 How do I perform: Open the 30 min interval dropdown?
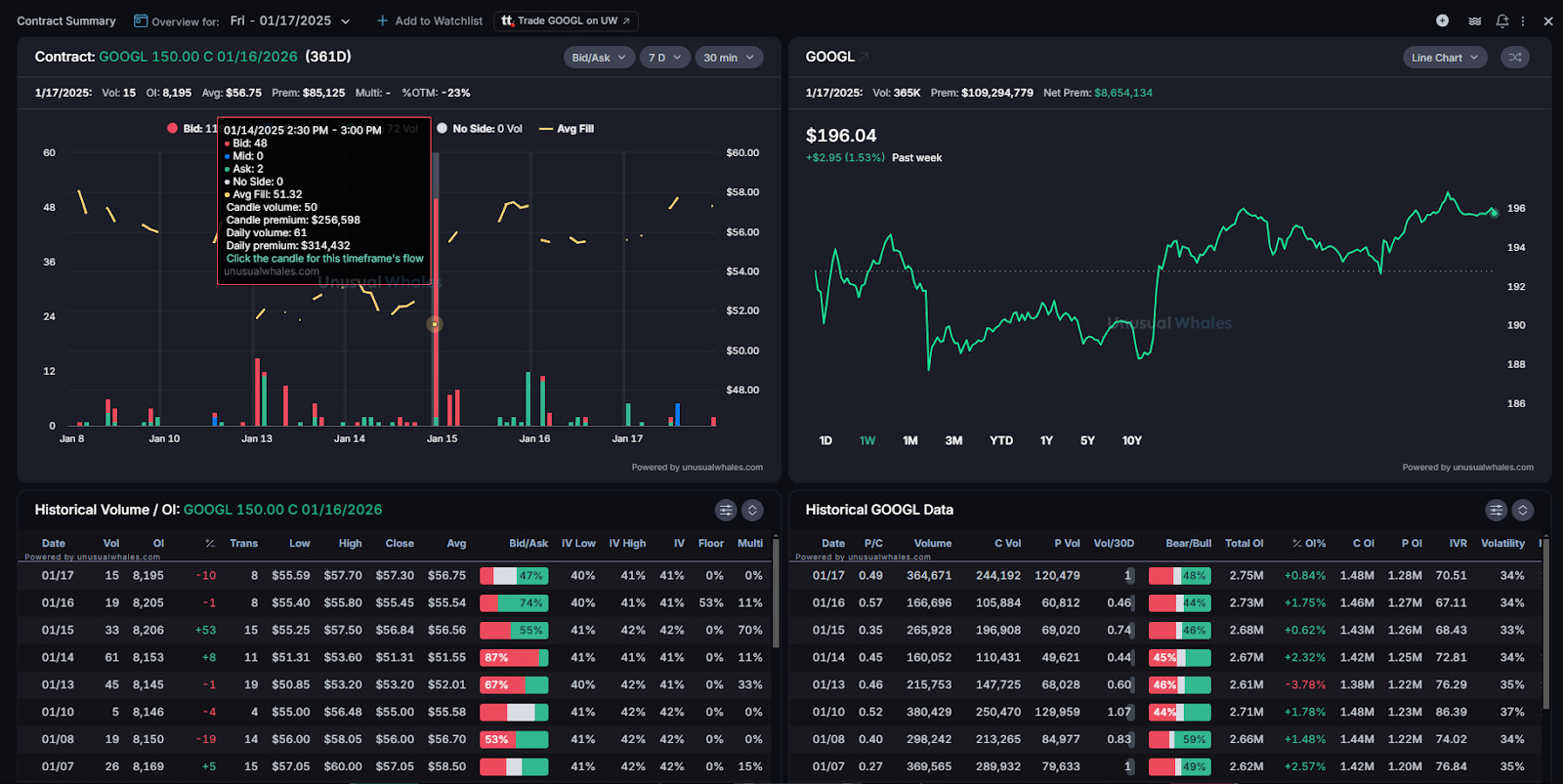point(730,58)
